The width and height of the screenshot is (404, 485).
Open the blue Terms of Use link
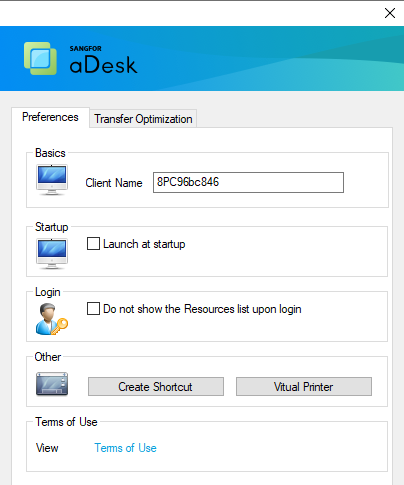click(x=125, y=448)
